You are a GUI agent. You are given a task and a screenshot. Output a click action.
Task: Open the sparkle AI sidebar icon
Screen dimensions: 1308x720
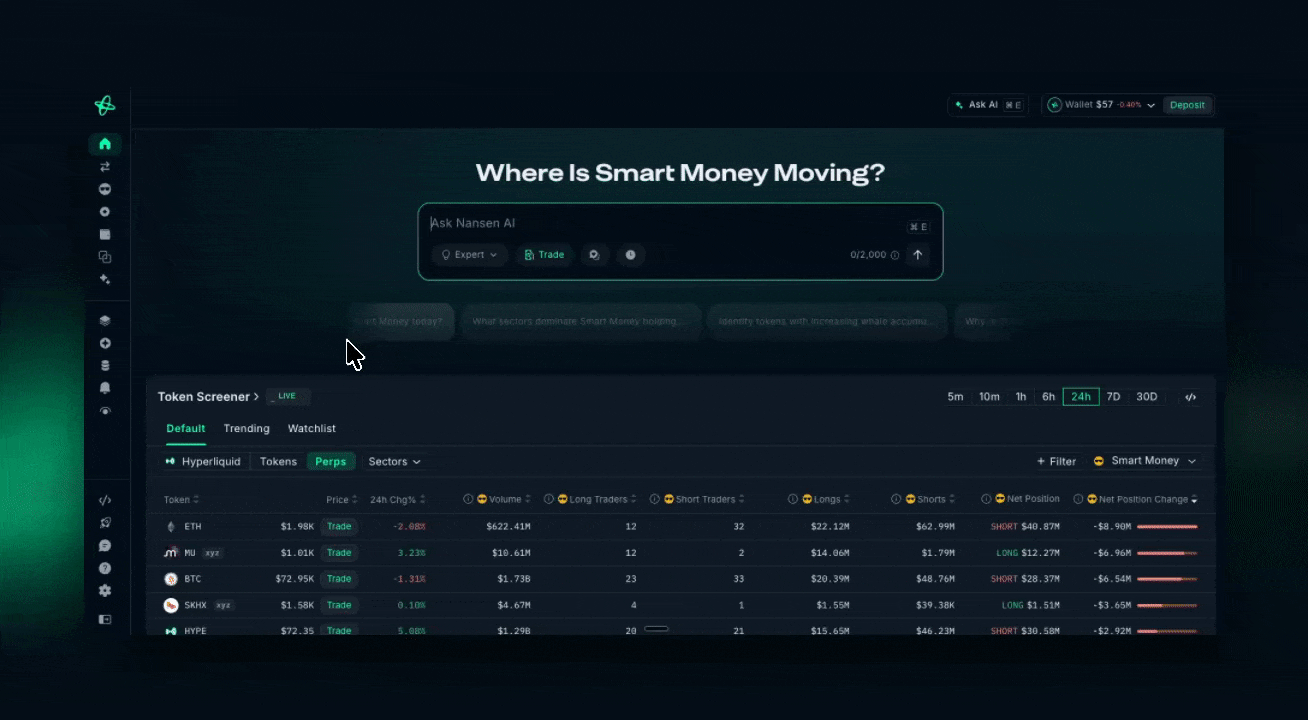coord(105,280)
